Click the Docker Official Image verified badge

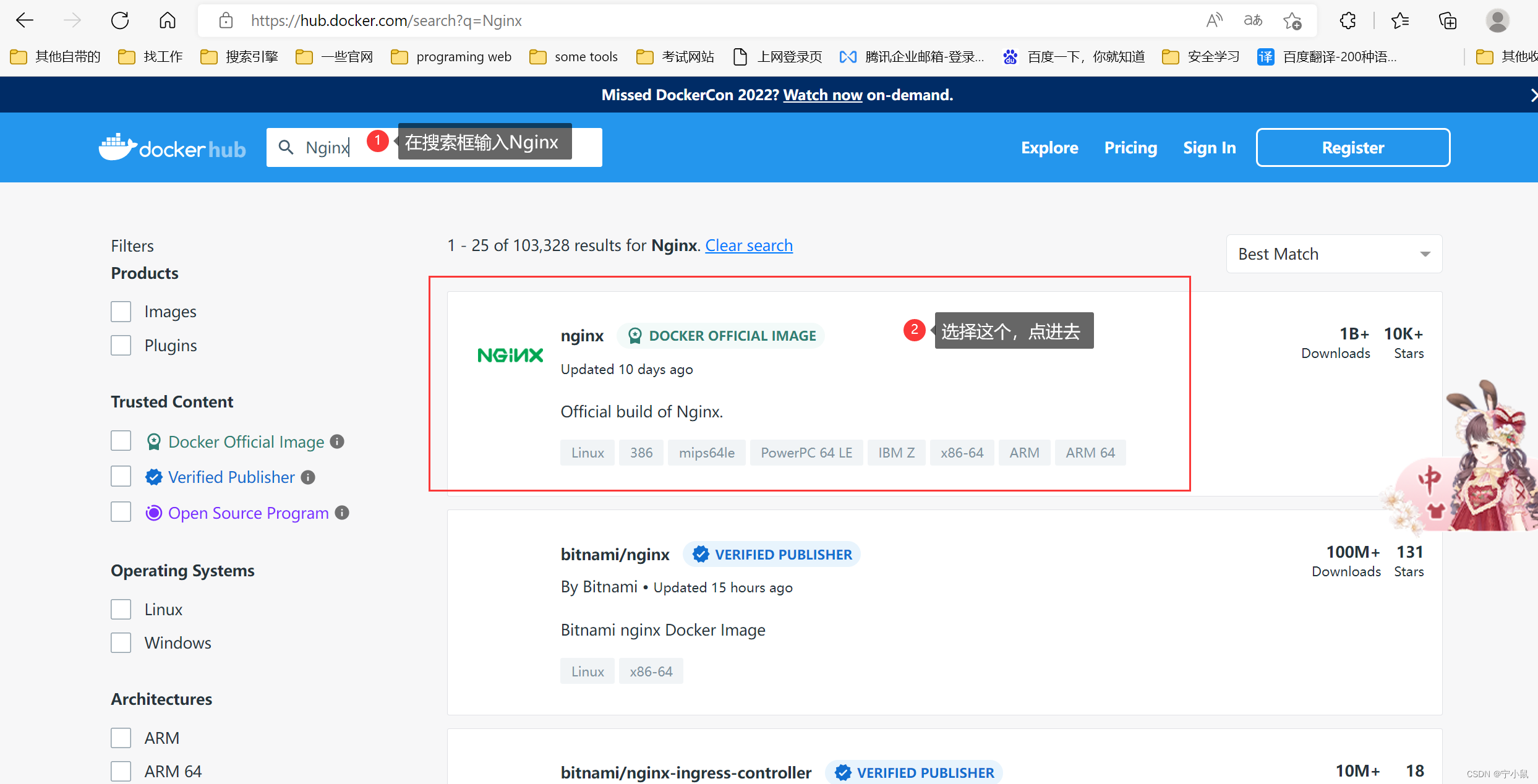(634, 334)
